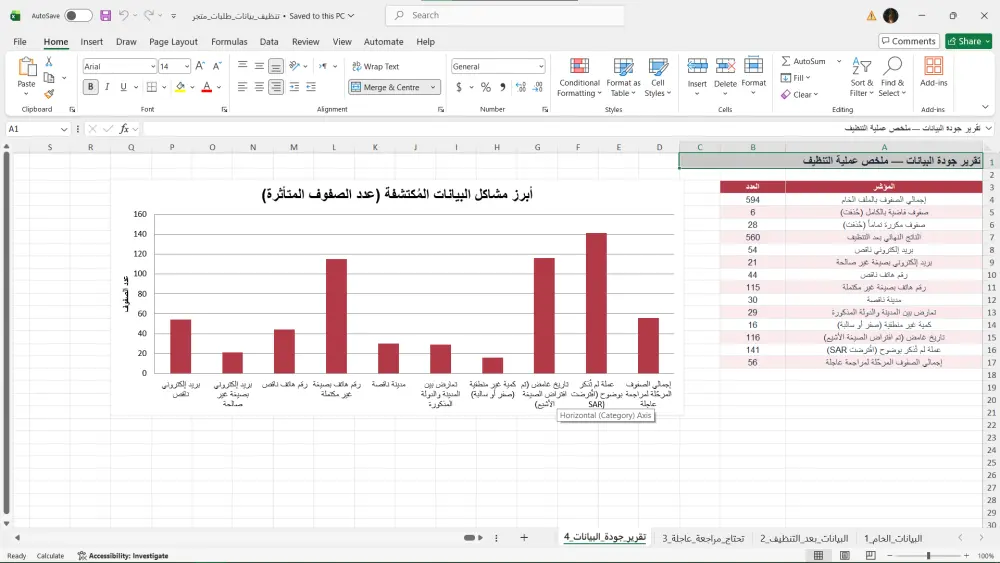Click the Comma Style icon
This screenshot has height=563, width=1000.
pyautogui.click(x=503, y=87)
